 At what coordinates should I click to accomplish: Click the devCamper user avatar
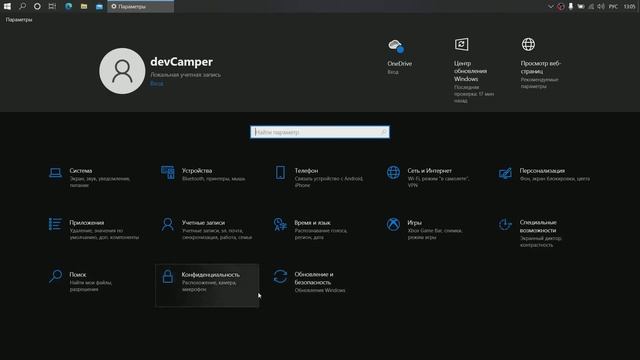click(x=122, y=71)
